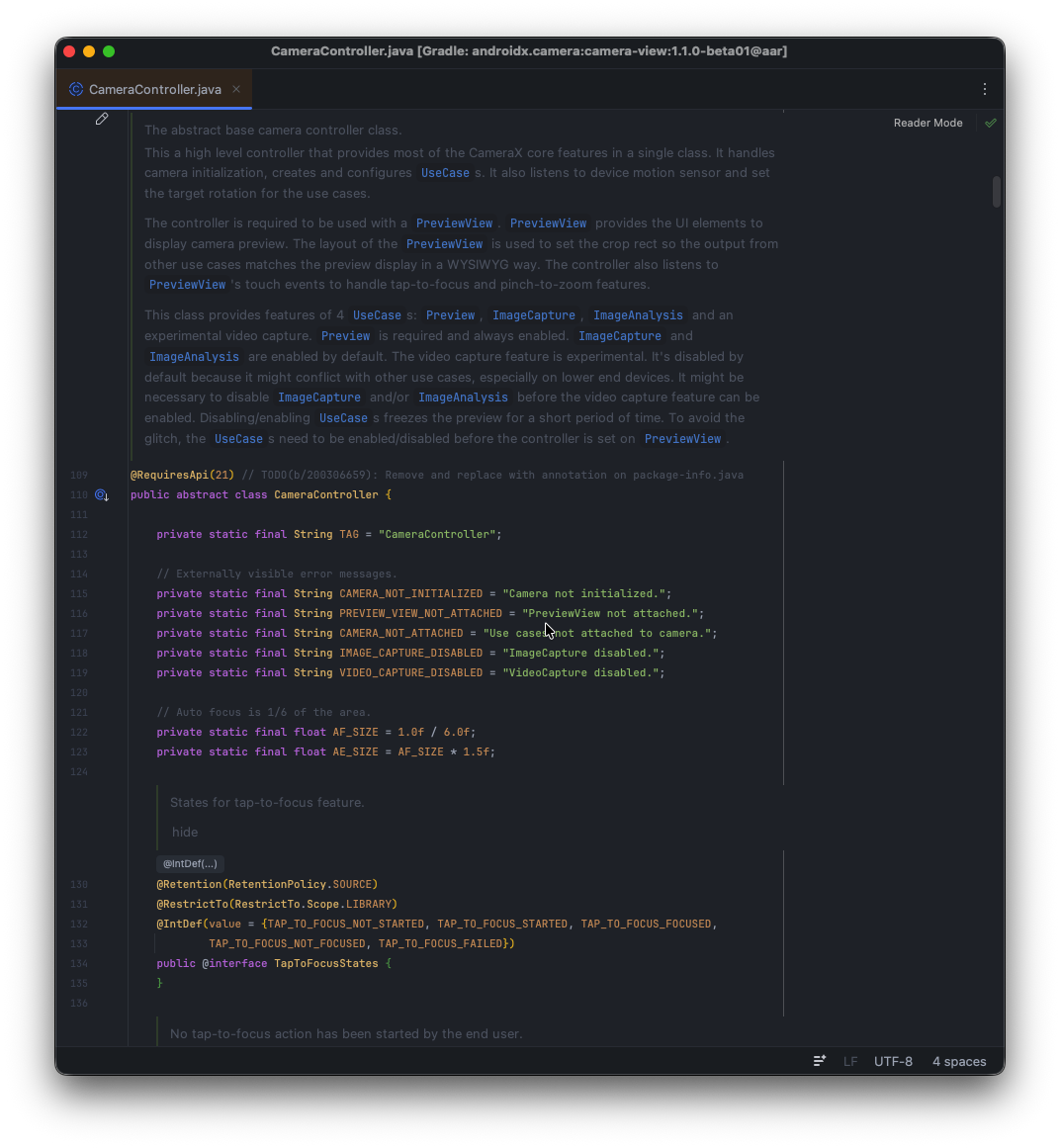
Task: Click the CameraController.java tab file icon
Action: coord(76,89)
